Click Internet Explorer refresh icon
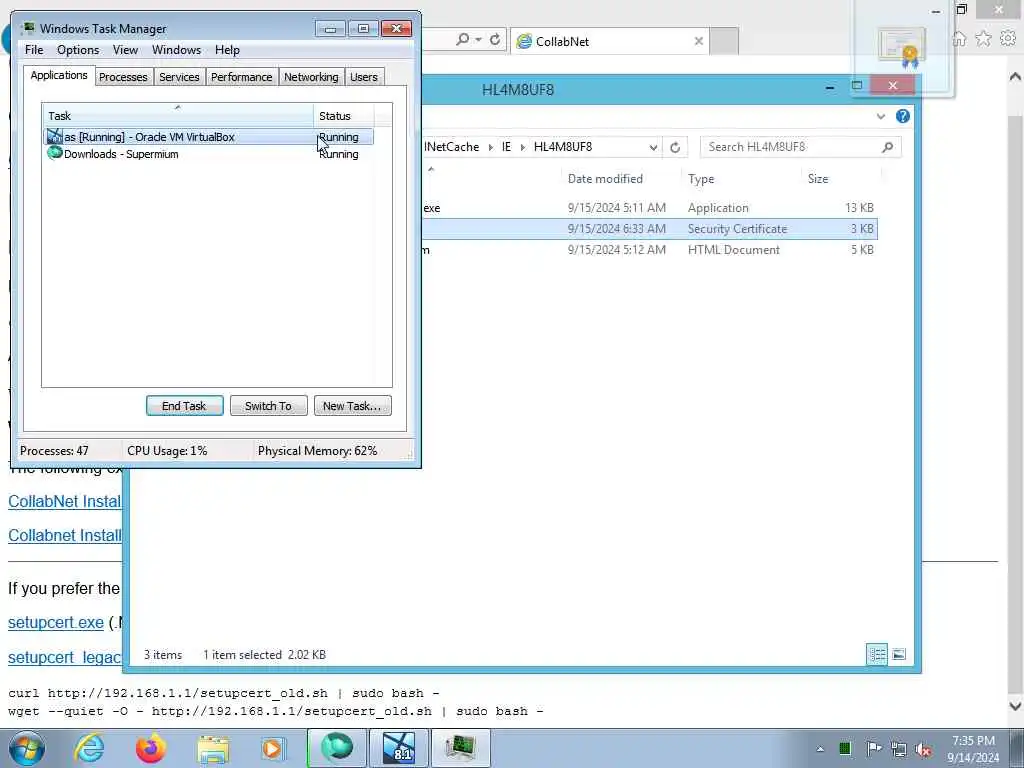This screenshot has width=1024, height=768. tap(495, 40)
